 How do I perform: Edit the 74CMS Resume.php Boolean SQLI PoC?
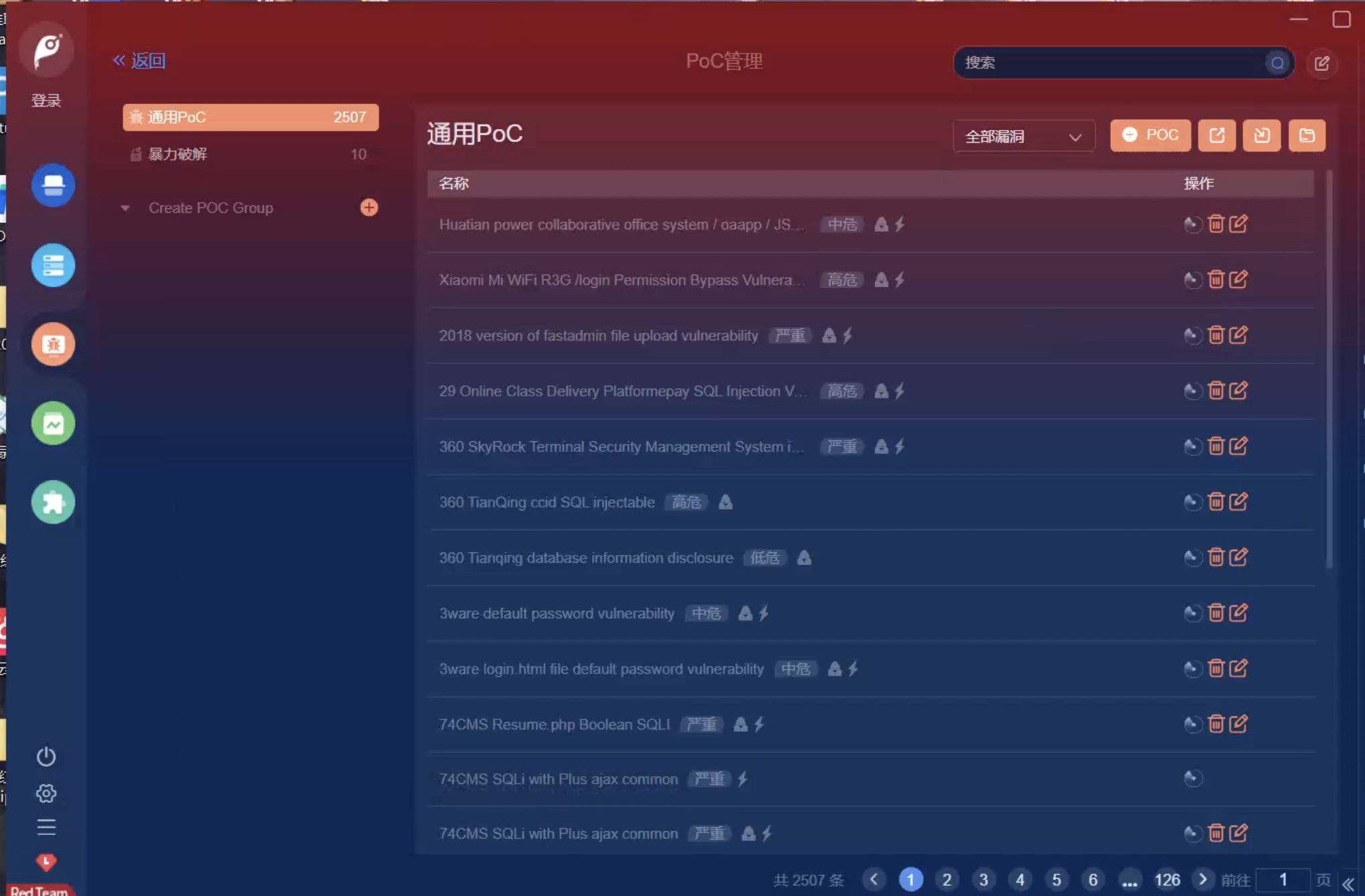(x=1238, y=724)
